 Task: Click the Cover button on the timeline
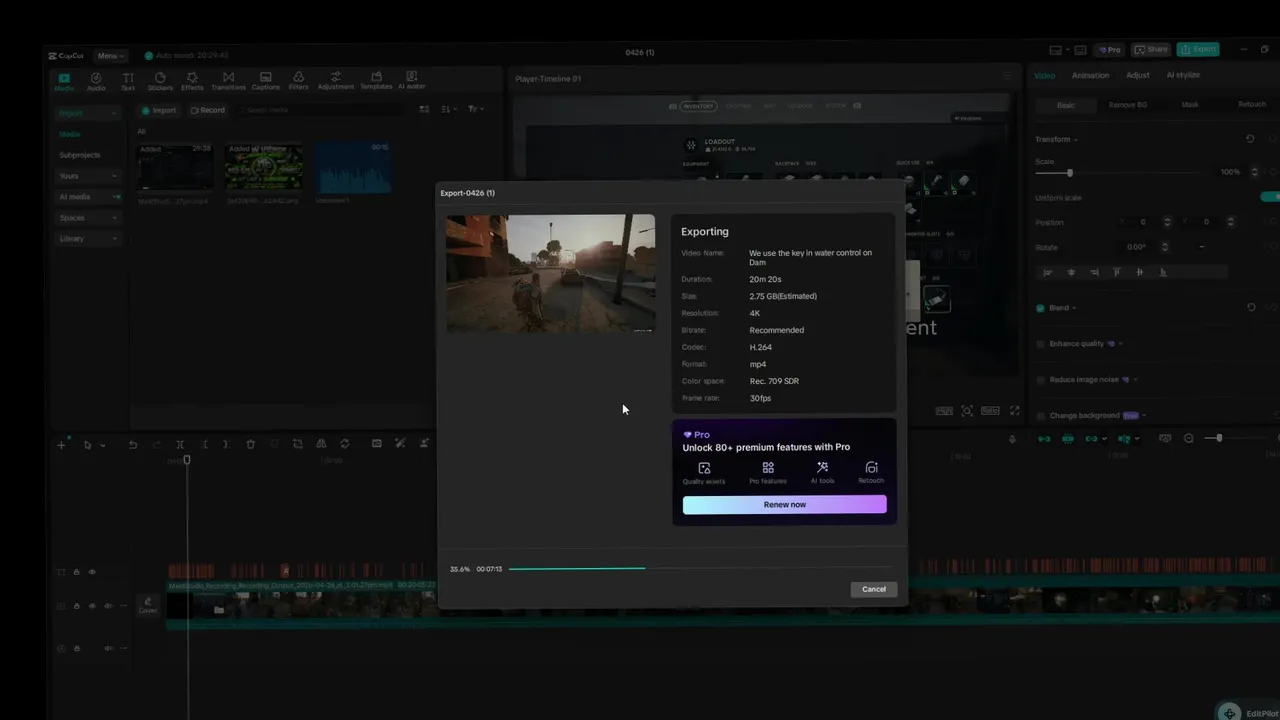click(148, 606)
